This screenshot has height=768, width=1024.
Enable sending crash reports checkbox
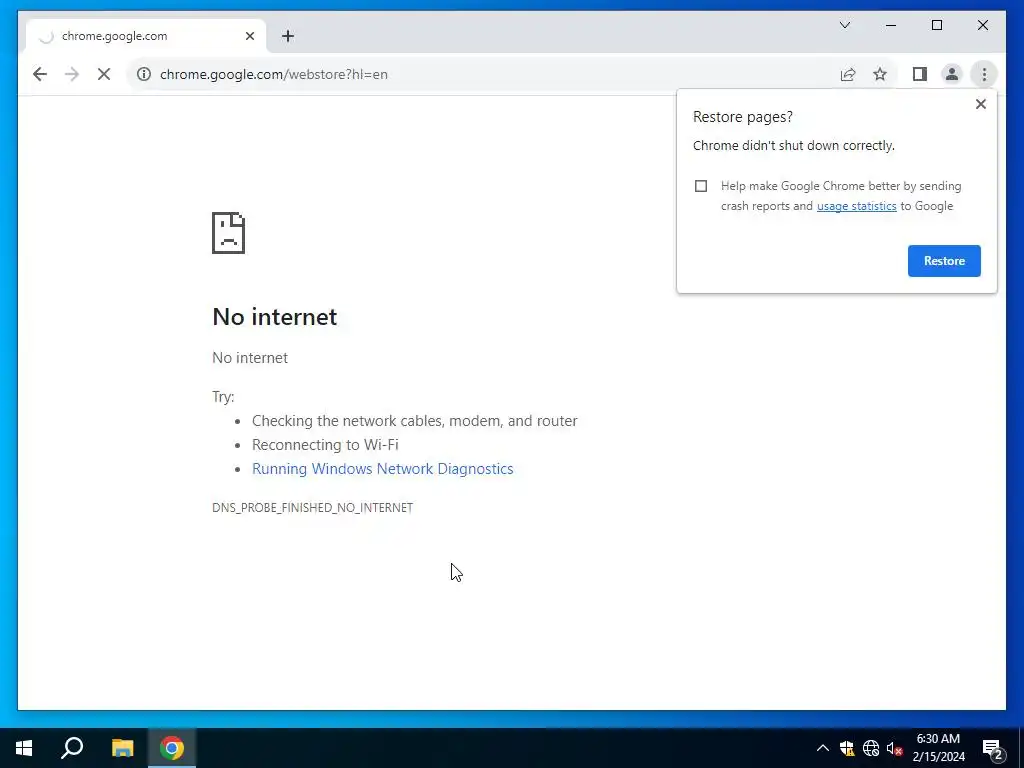point(701,186)
